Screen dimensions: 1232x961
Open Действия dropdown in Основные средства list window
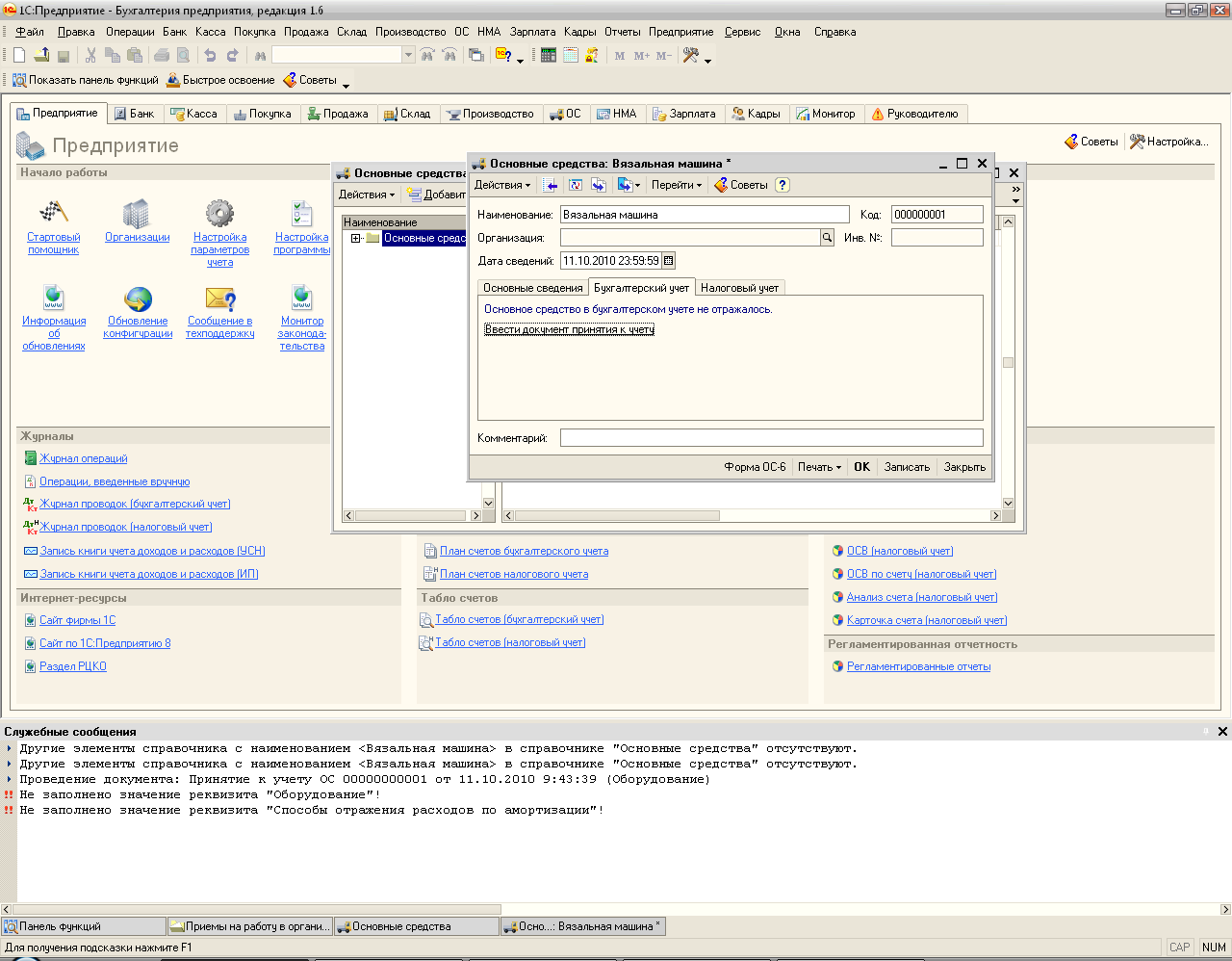pyautogui.click(x=367, y=195)
